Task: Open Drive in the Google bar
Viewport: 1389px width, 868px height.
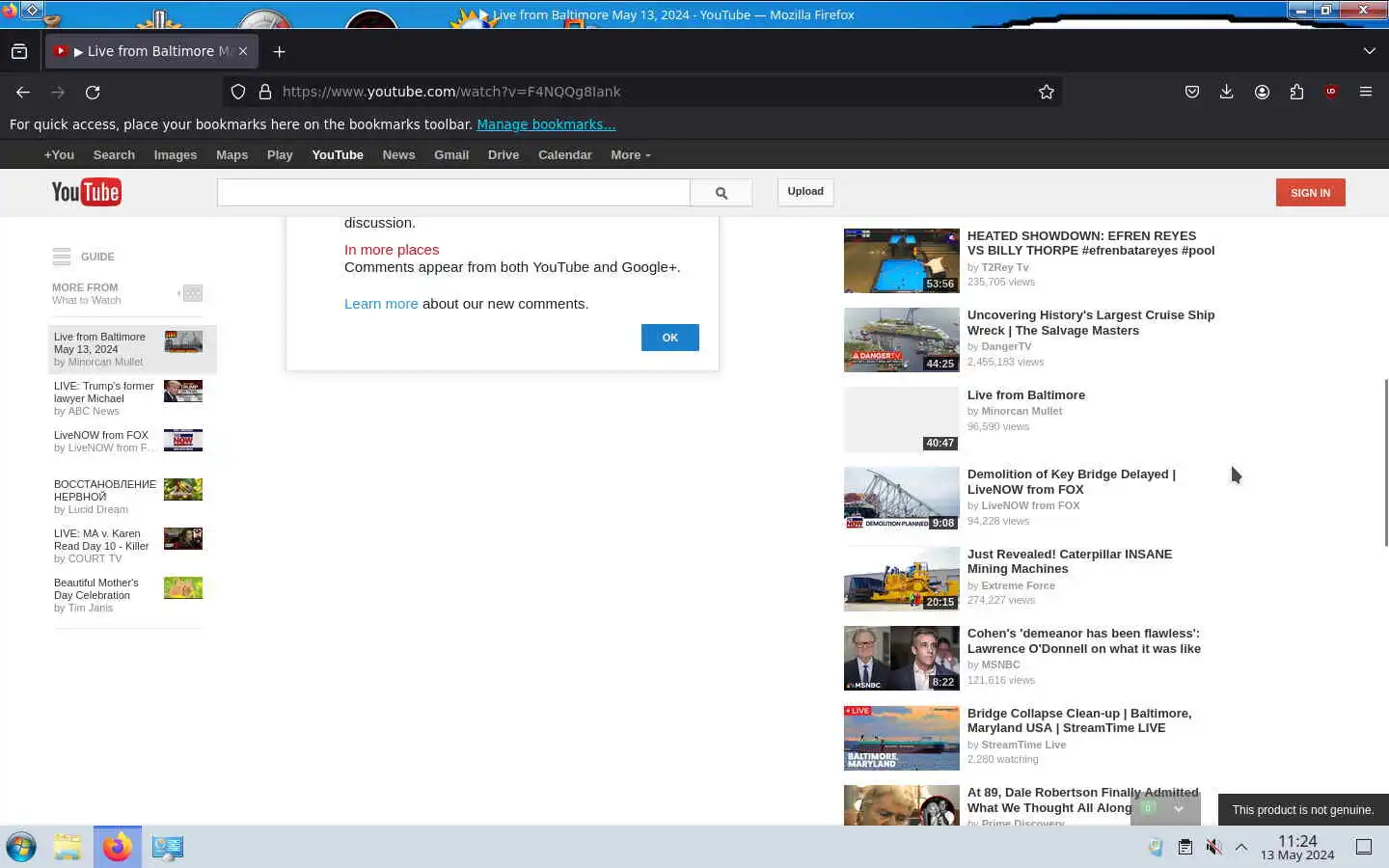Action: click(504, 154)
